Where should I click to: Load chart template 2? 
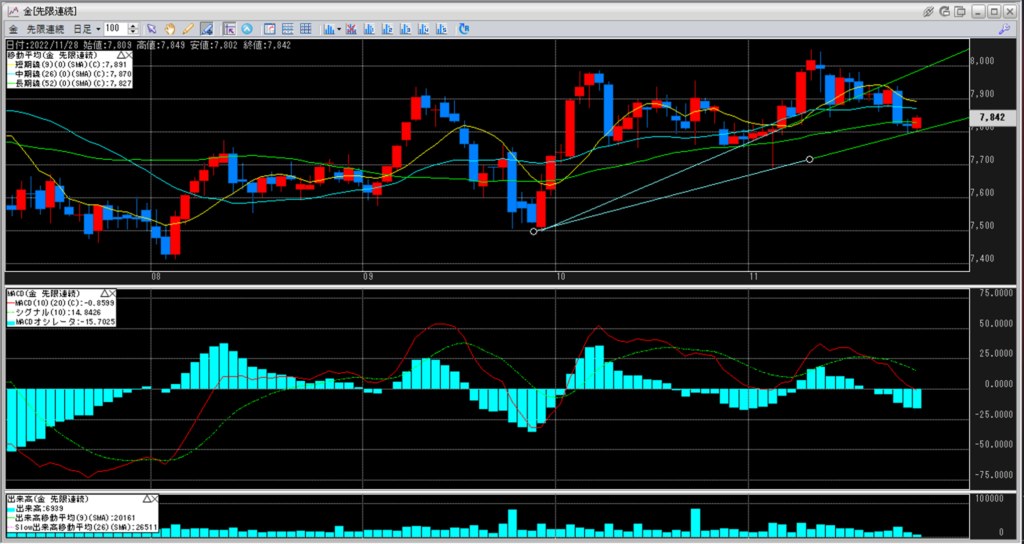pos(387,29)
